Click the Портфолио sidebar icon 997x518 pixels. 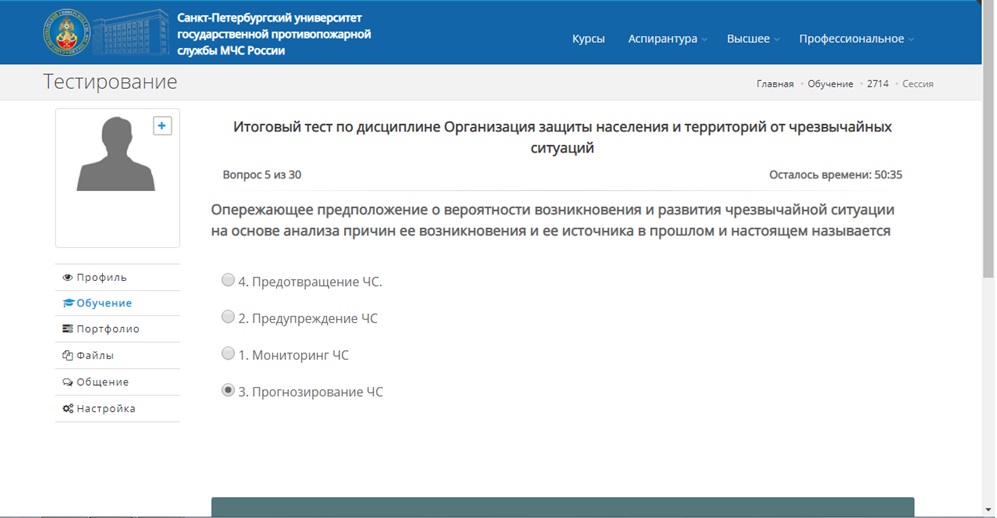pyautogui.click(x=68, y=330)
